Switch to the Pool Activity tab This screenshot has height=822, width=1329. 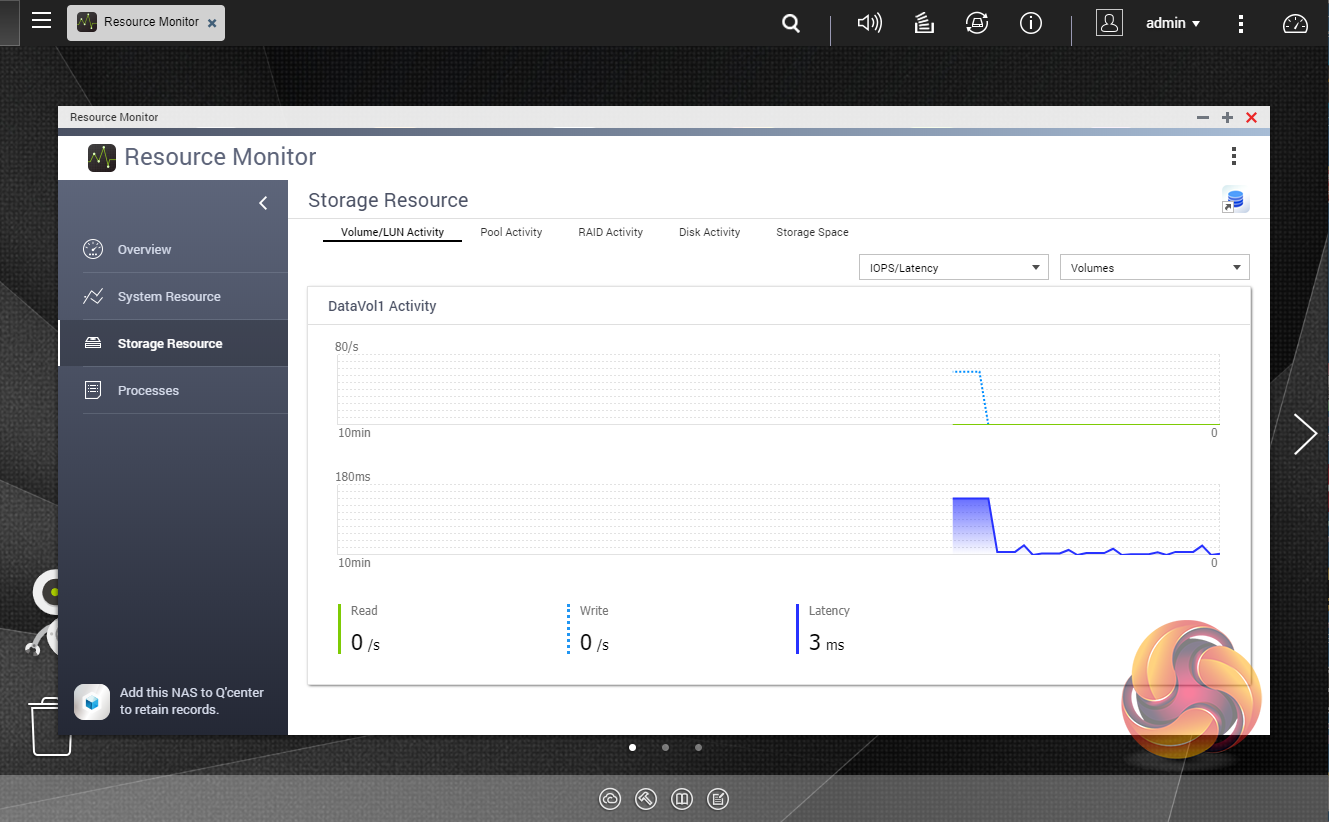(x=511, y=232)
